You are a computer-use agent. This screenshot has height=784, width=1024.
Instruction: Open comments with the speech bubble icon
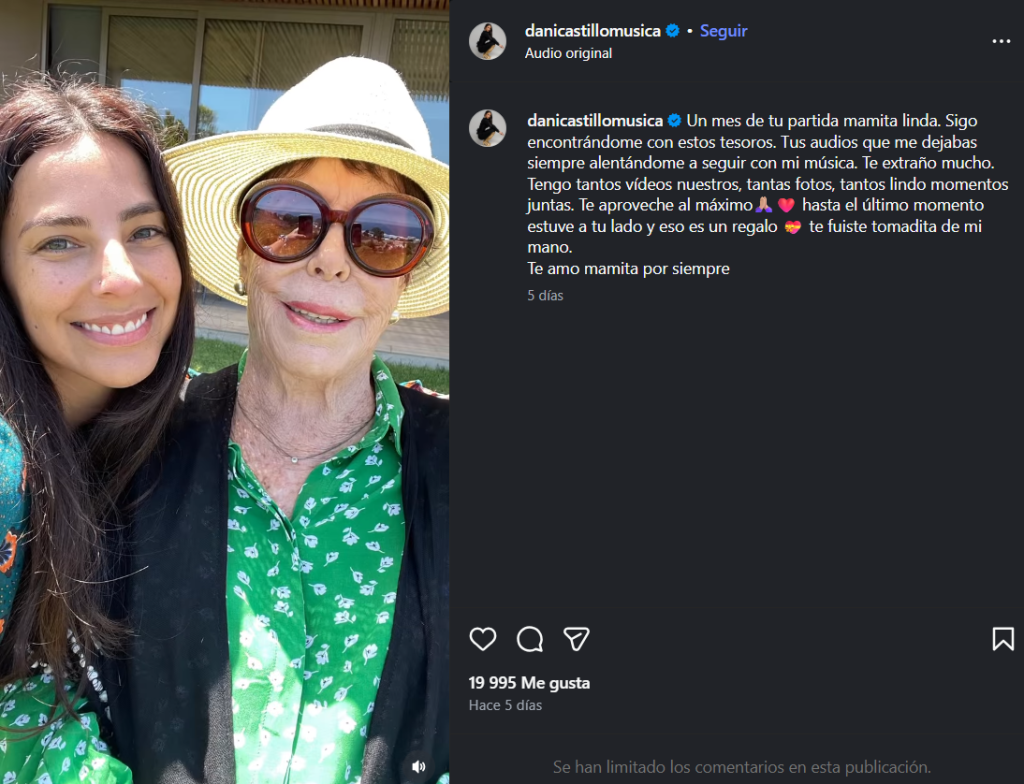(x=530, y=639)
